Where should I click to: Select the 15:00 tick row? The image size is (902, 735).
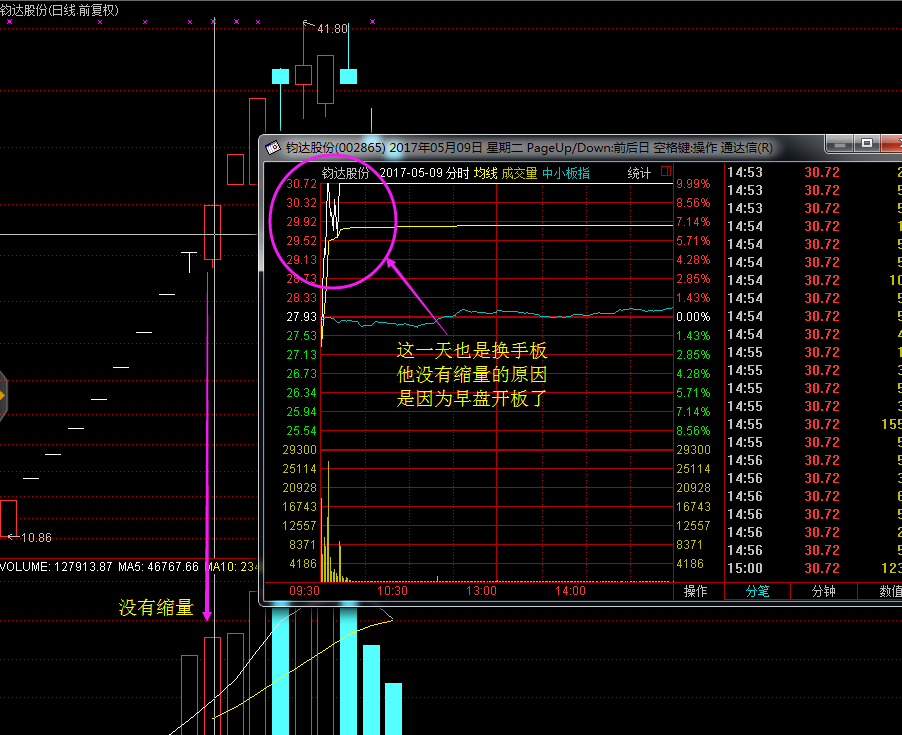(x=814, y=568)
